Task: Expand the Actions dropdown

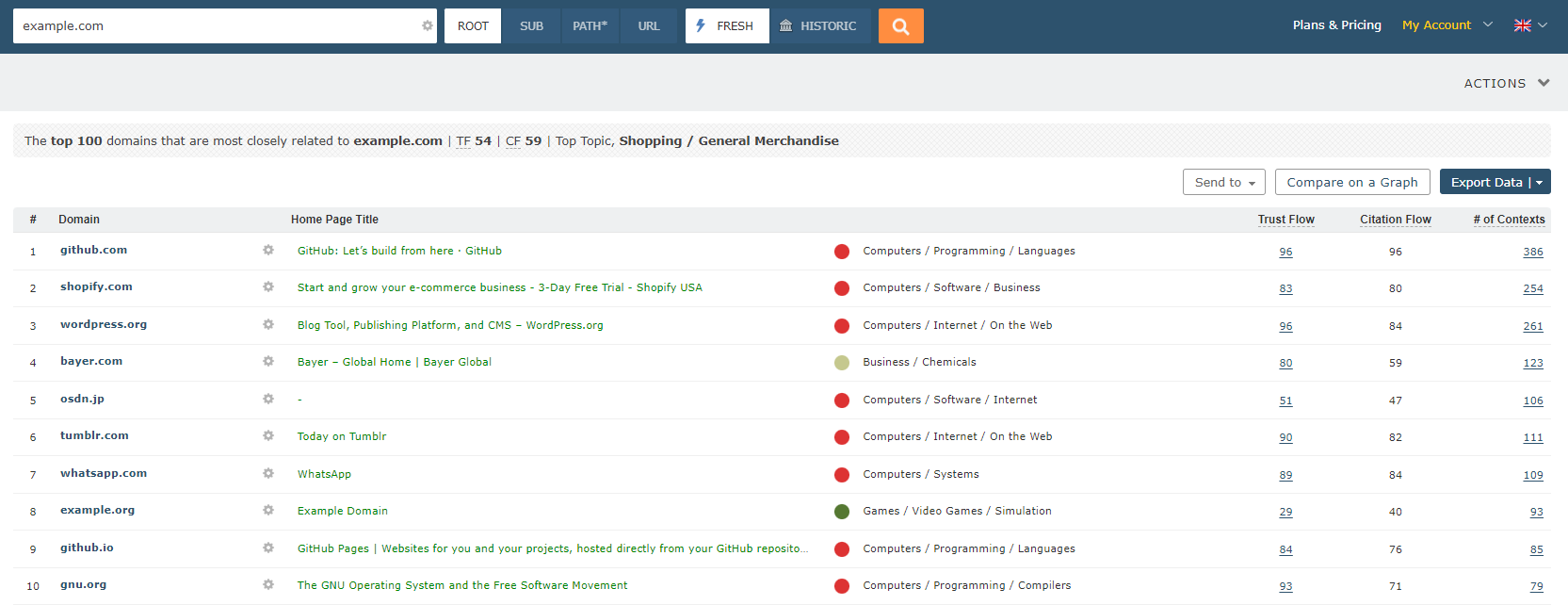Action: (x=1506, y=83)
